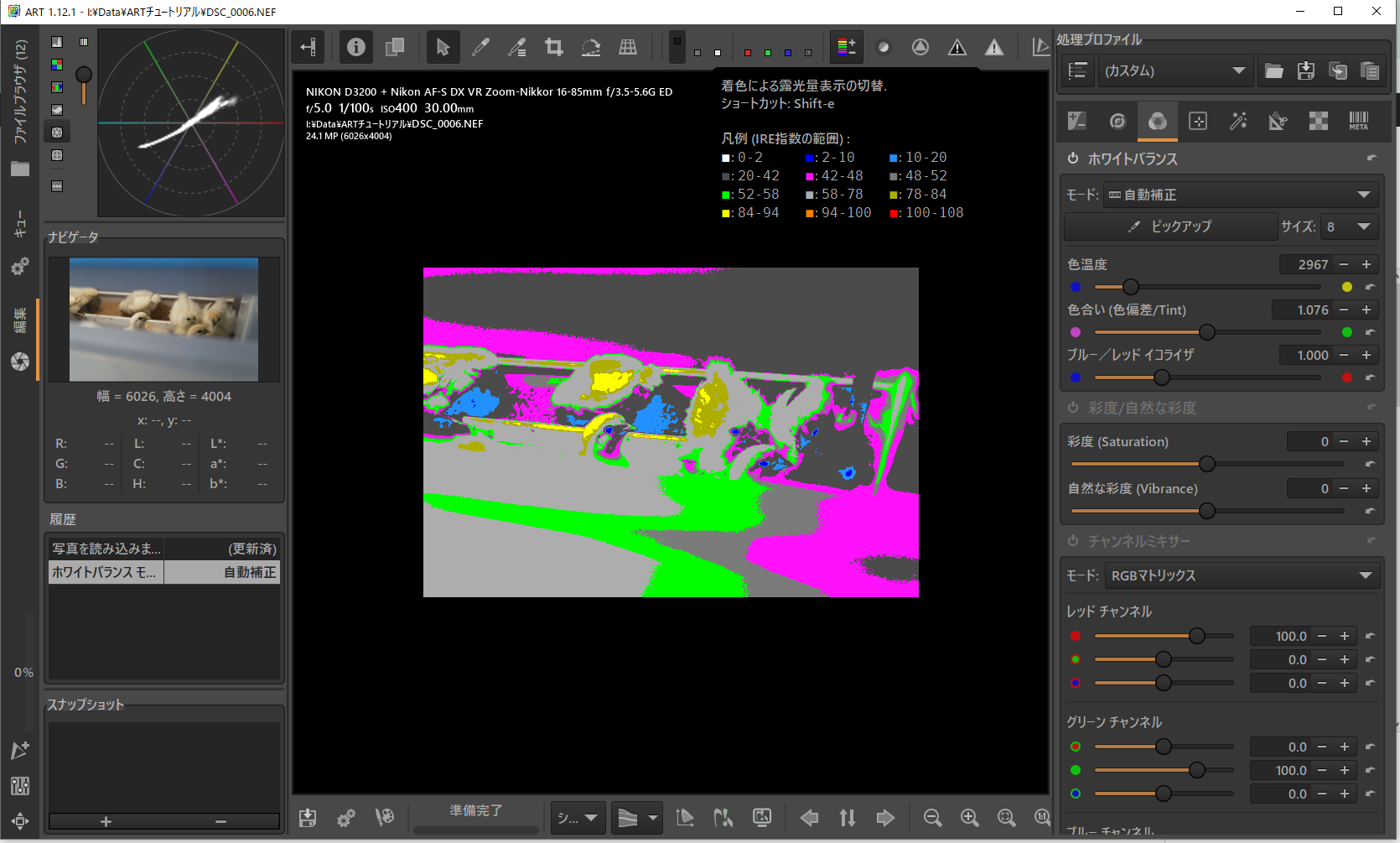Toggle the left panel visibility arrow

[308, 47]
